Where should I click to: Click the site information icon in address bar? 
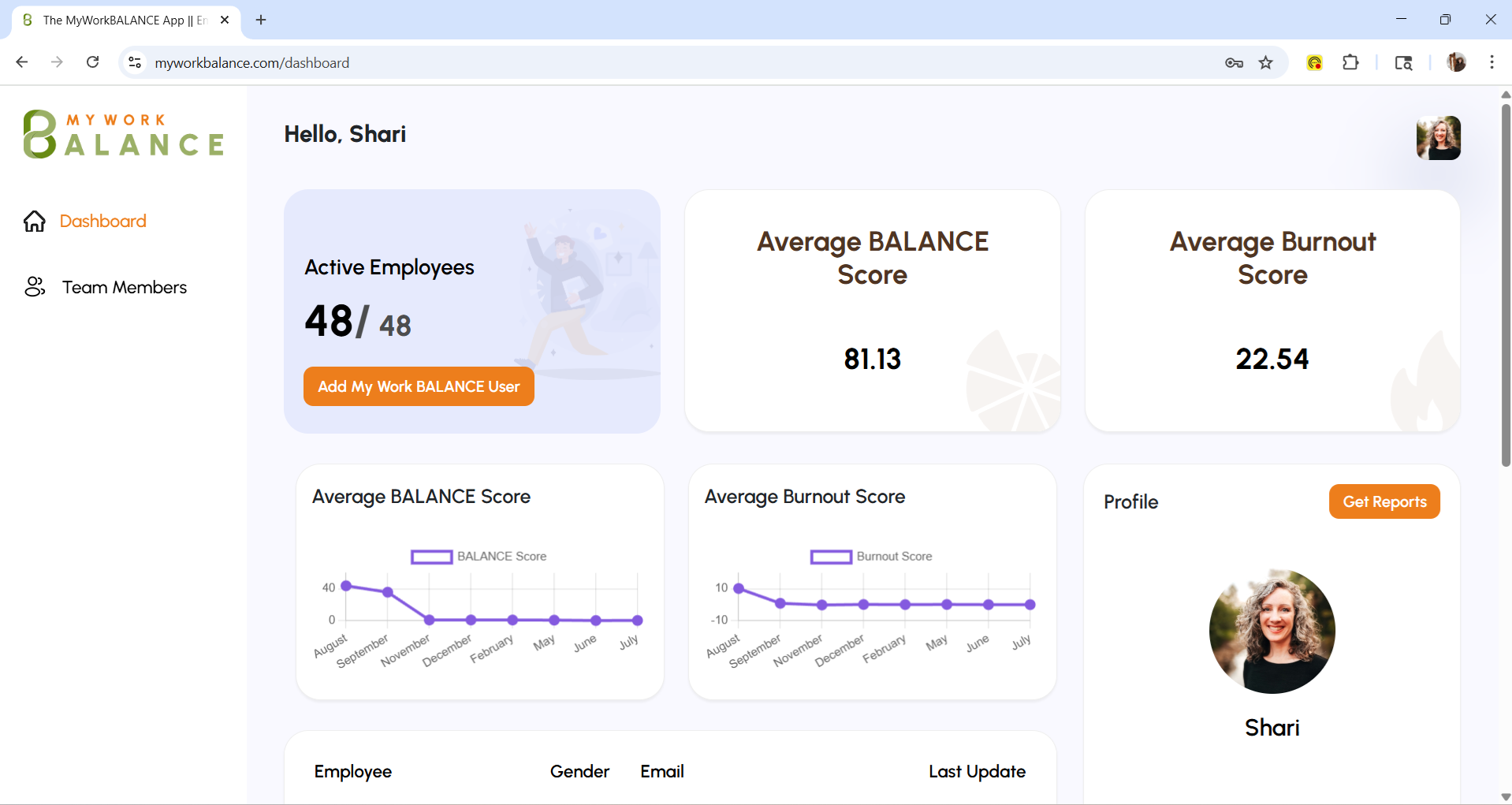[x=136, y=63]
